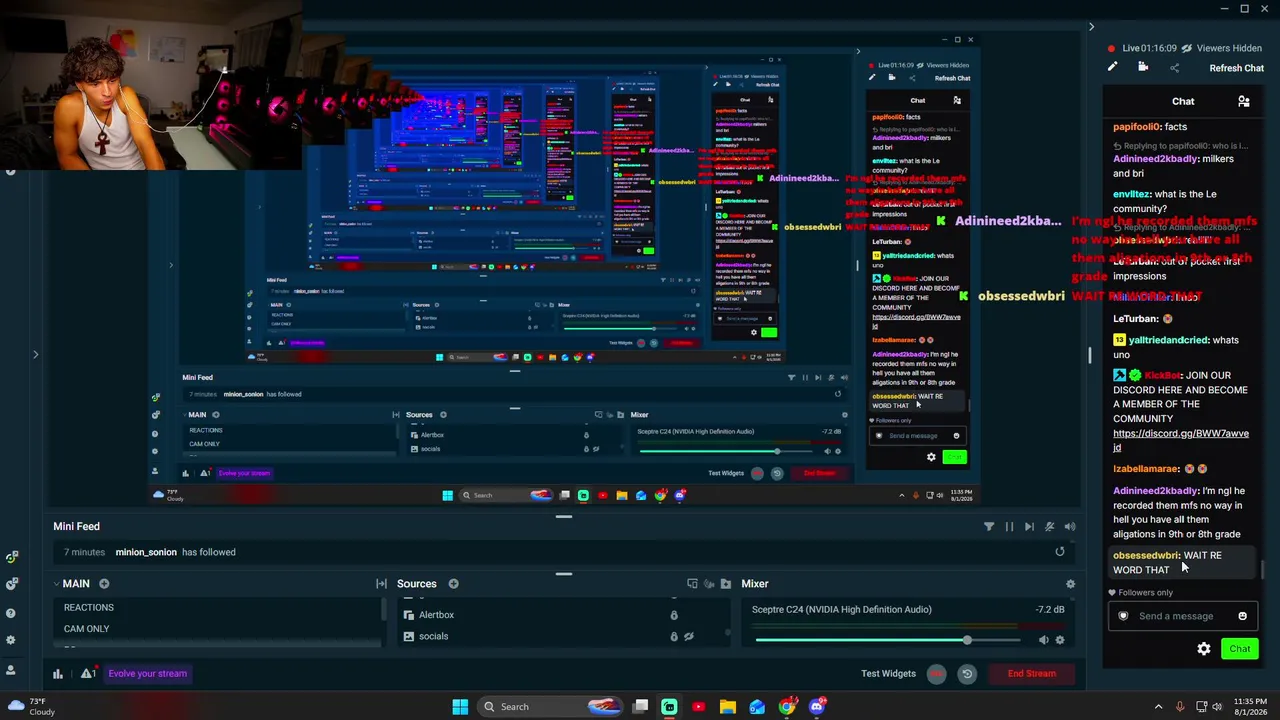Click Refresh Chat
Screen dimensions: 1280x720
[1236, 68]
